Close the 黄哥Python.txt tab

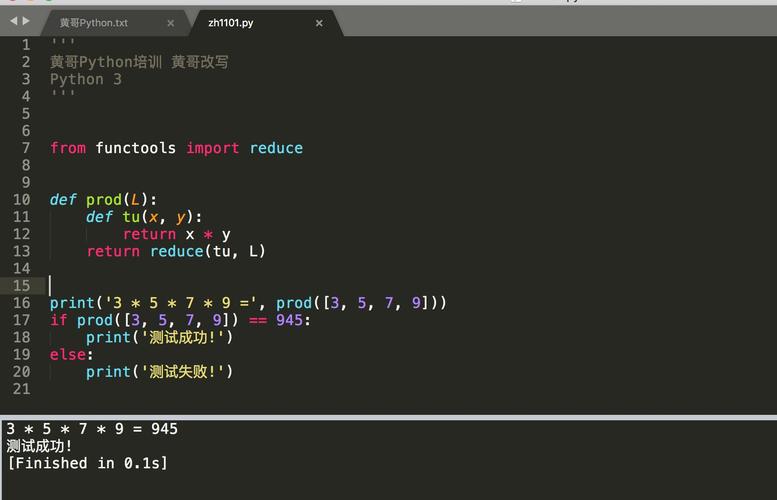click(170, 23)
